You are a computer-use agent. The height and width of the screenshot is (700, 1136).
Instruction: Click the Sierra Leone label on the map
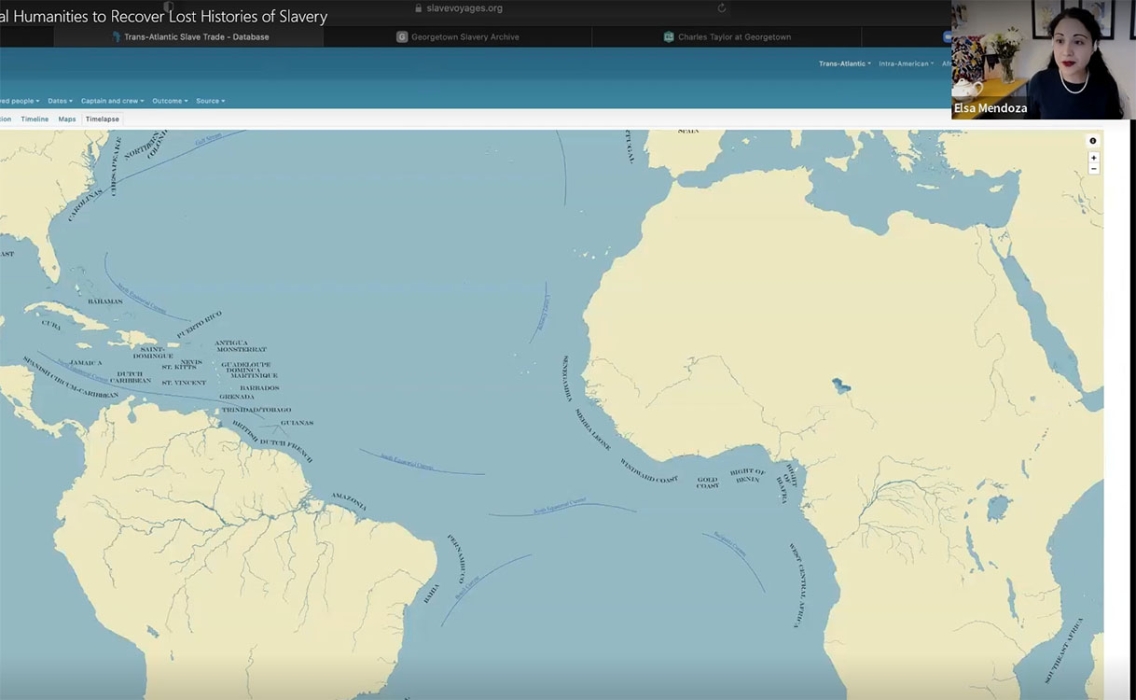tap(593, 430)
